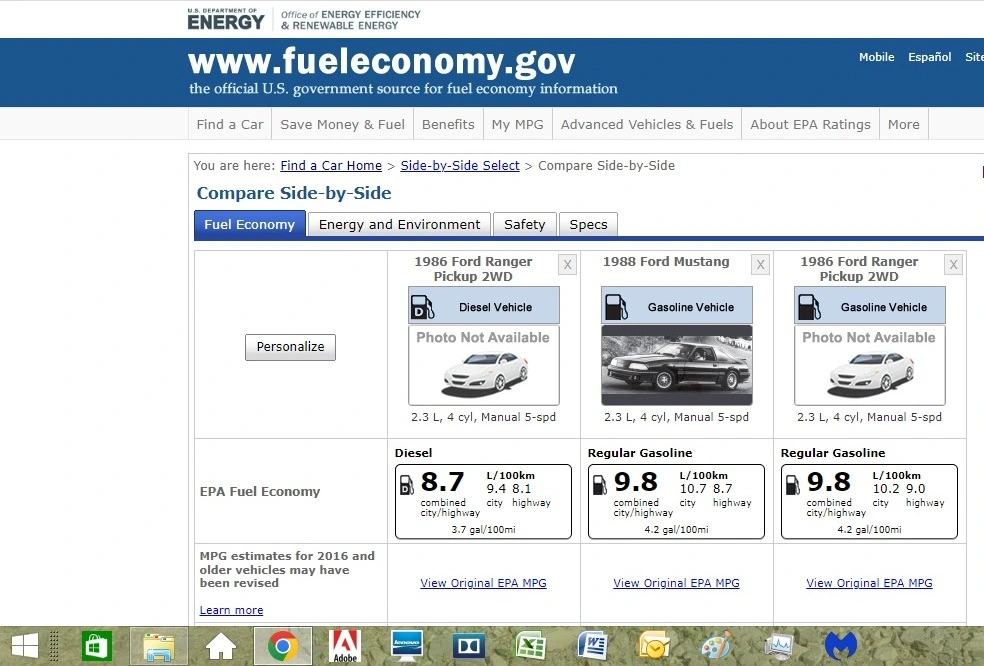Open the Windows Store taskbar icon

96,646
